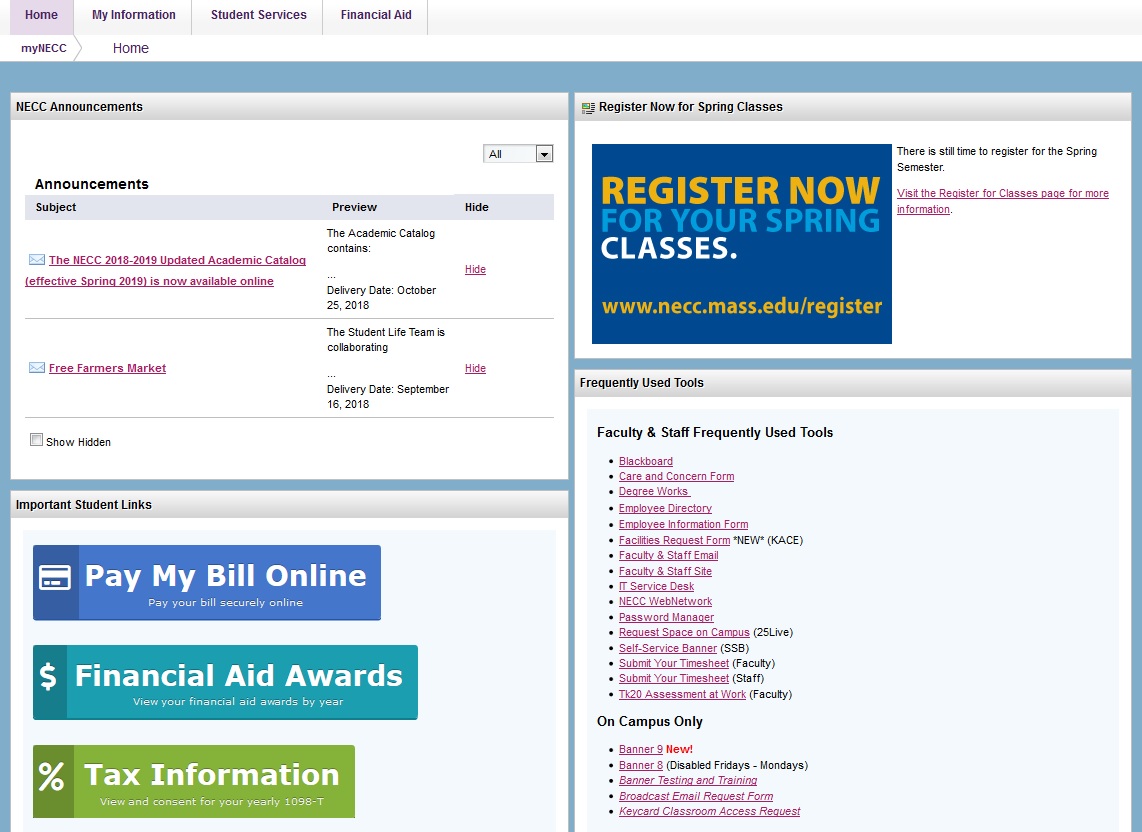Click the On Campus Only heading
Image resolution: width=1142 pixels, height=832 pixels.
650,722
